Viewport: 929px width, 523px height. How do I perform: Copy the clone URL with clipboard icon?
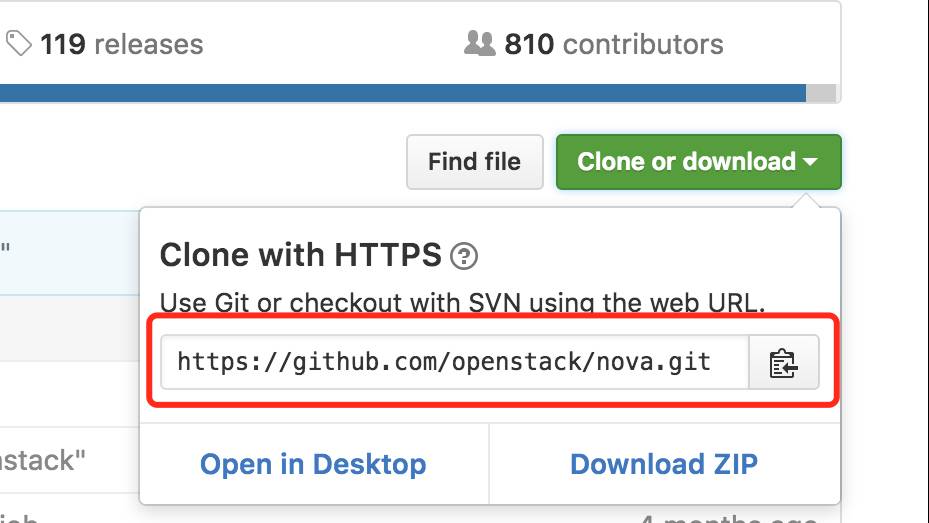784,362
